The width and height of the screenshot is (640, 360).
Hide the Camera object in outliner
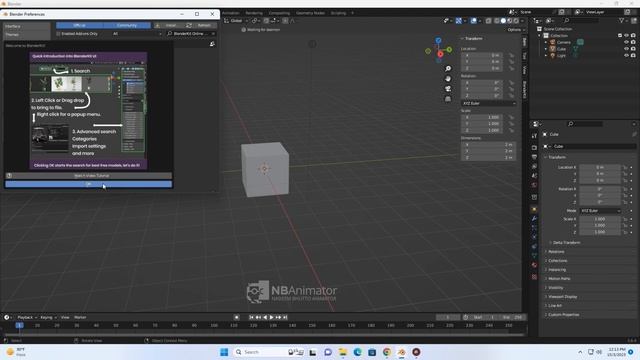click(627, 42)
